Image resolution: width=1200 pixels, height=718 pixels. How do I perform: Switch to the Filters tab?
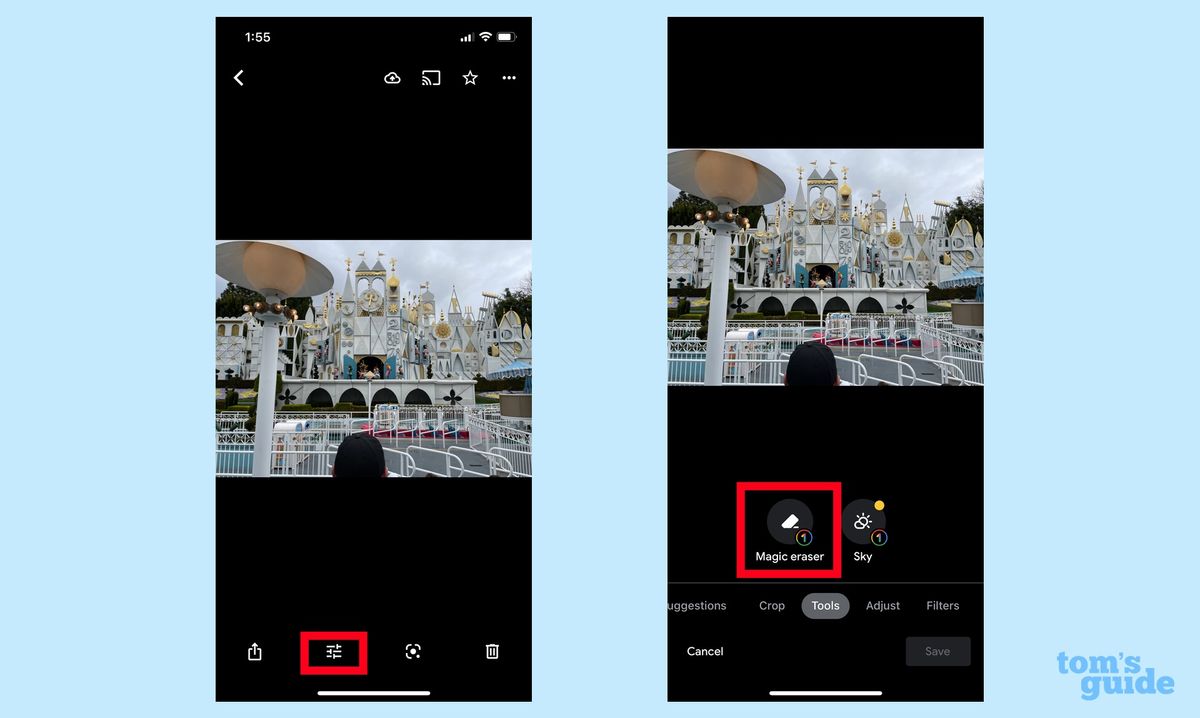pos(942,605)
